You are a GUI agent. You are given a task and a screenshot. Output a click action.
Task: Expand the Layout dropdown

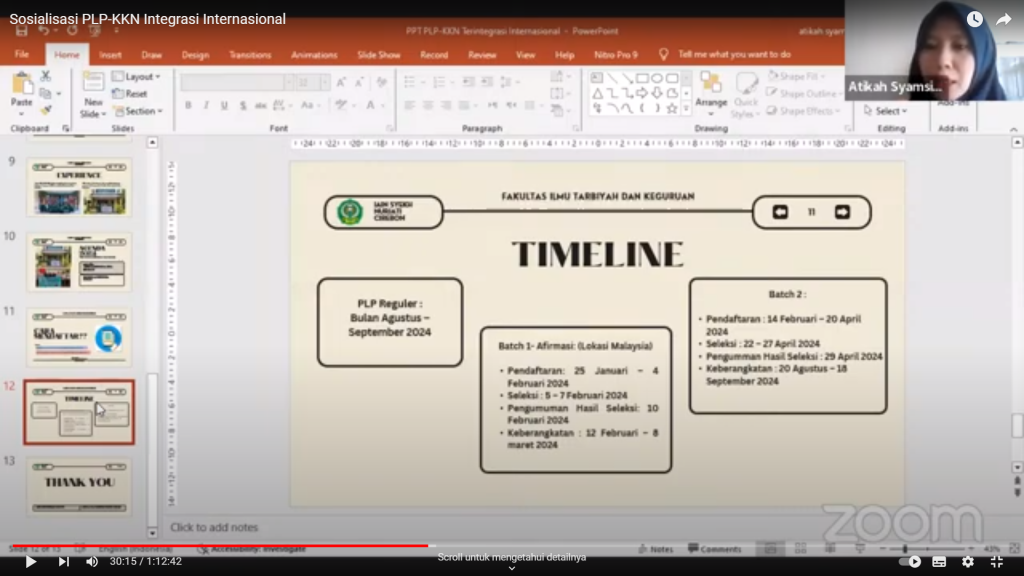click(136, 76)
